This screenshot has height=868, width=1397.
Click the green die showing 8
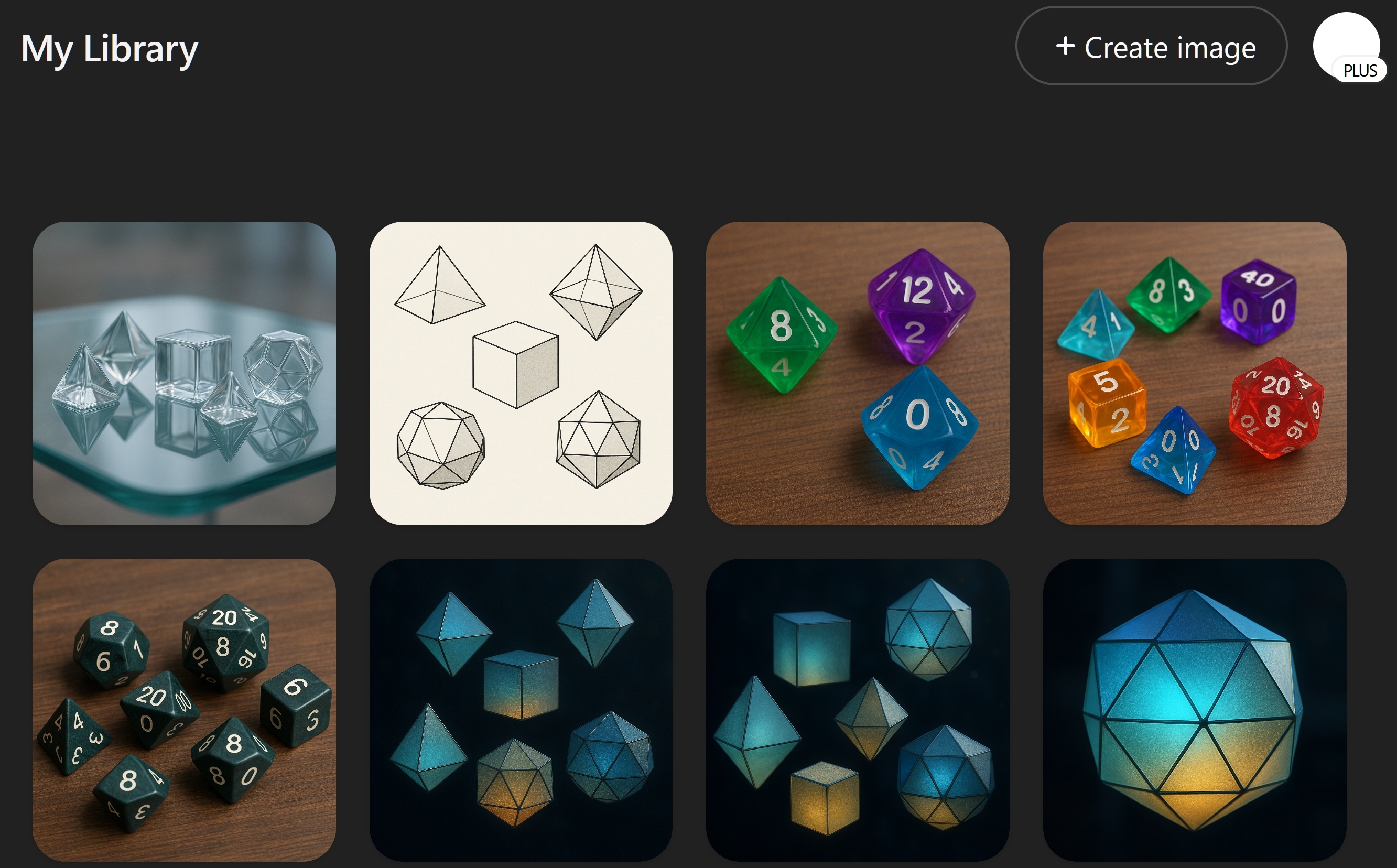pos(781,335)
